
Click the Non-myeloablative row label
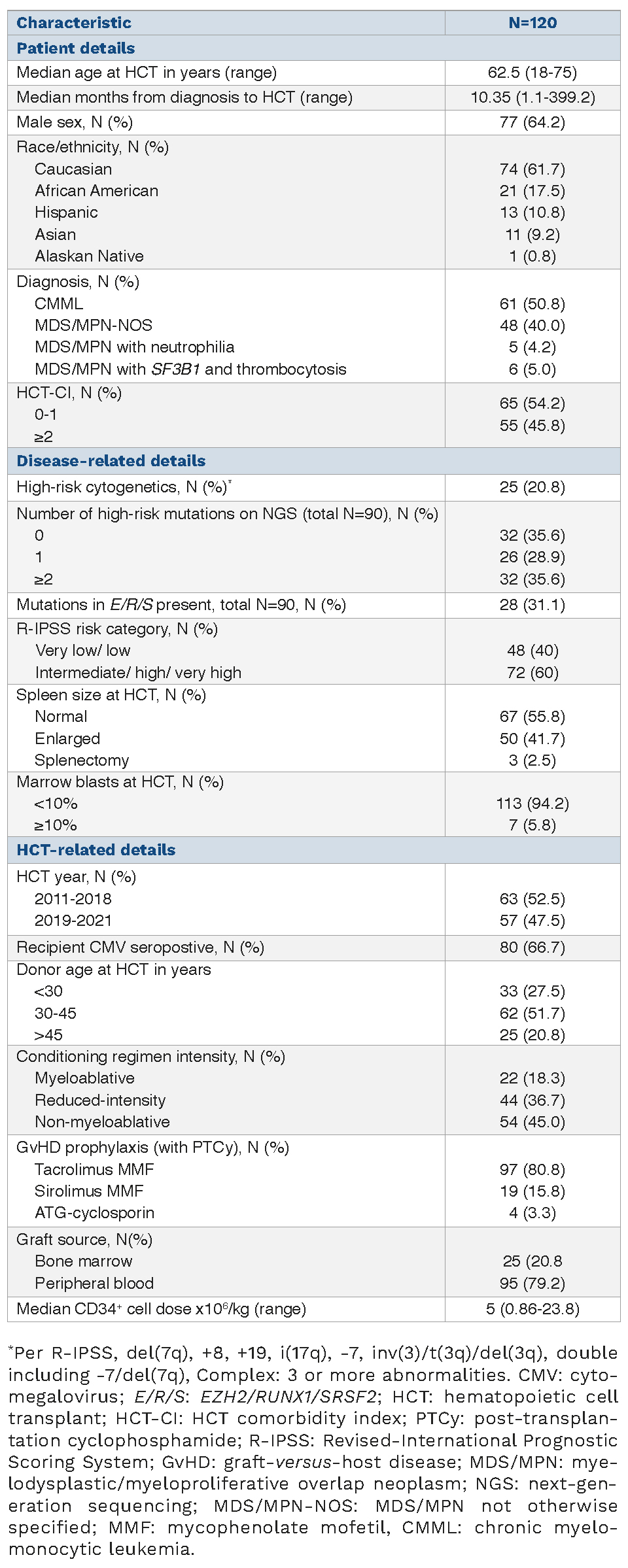point(102,1122)
